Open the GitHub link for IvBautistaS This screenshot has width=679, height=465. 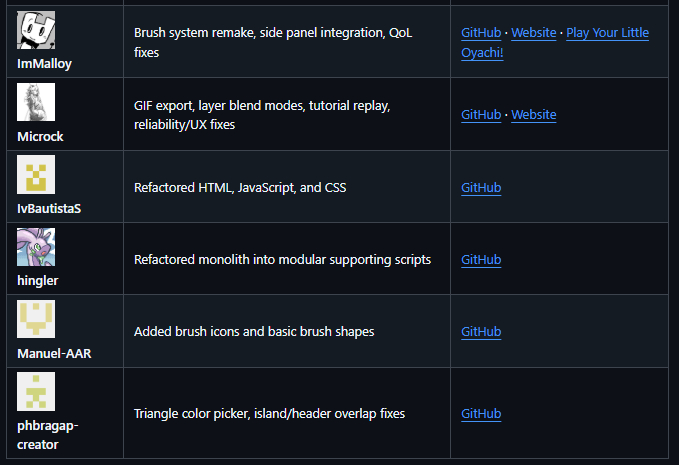pos(481,188)
